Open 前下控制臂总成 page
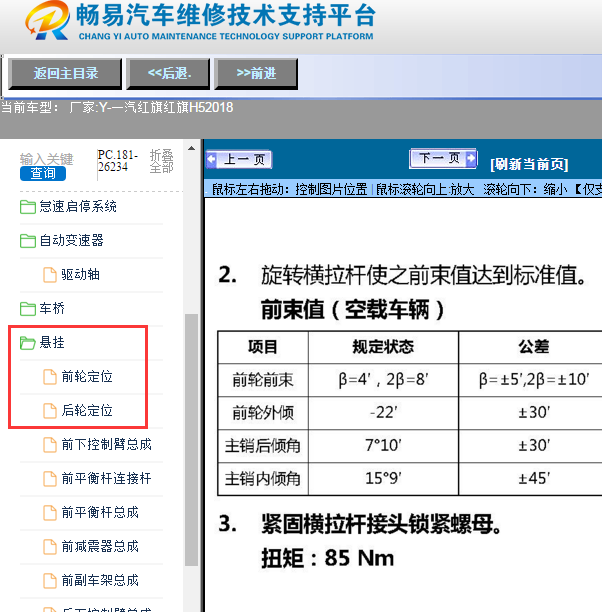 point(106,445)
